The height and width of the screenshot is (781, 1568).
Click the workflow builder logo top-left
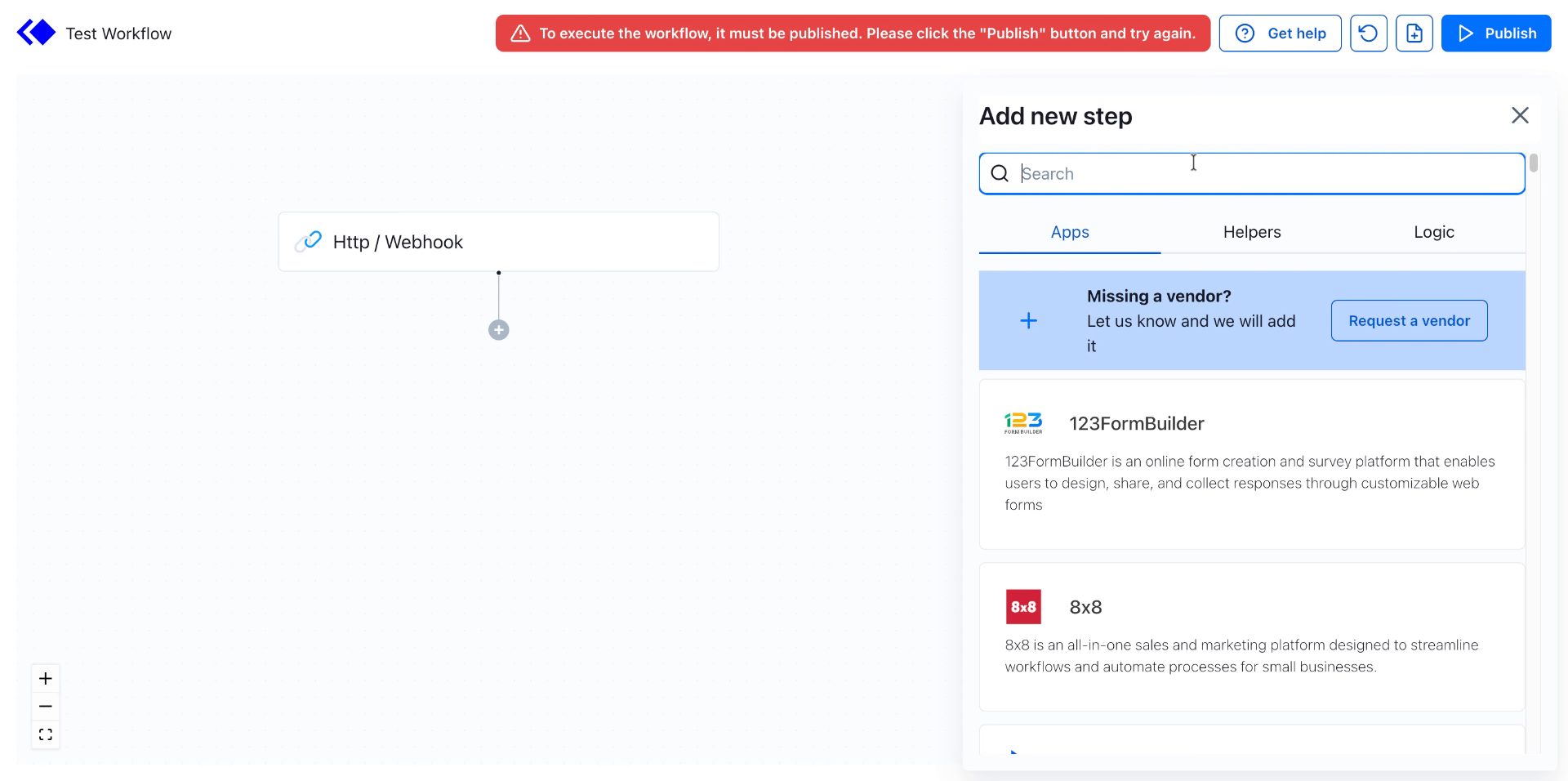(36, 32)
